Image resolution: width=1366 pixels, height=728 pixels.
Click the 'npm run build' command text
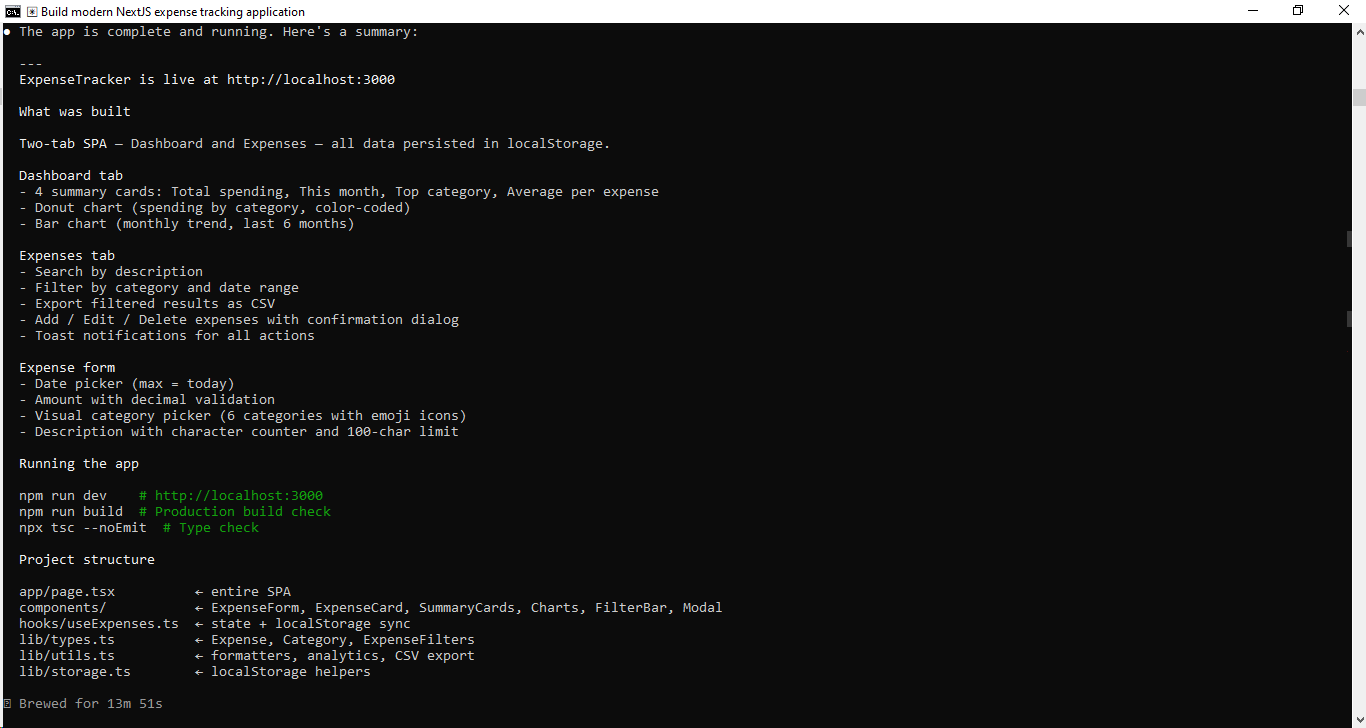point(71,512)
